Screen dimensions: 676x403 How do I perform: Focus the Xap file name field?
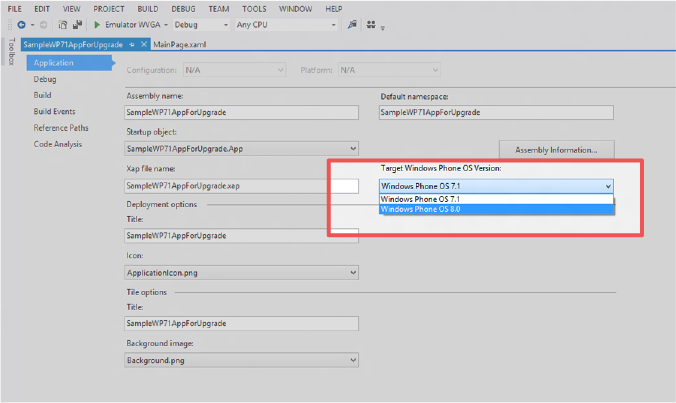(241, 186)
